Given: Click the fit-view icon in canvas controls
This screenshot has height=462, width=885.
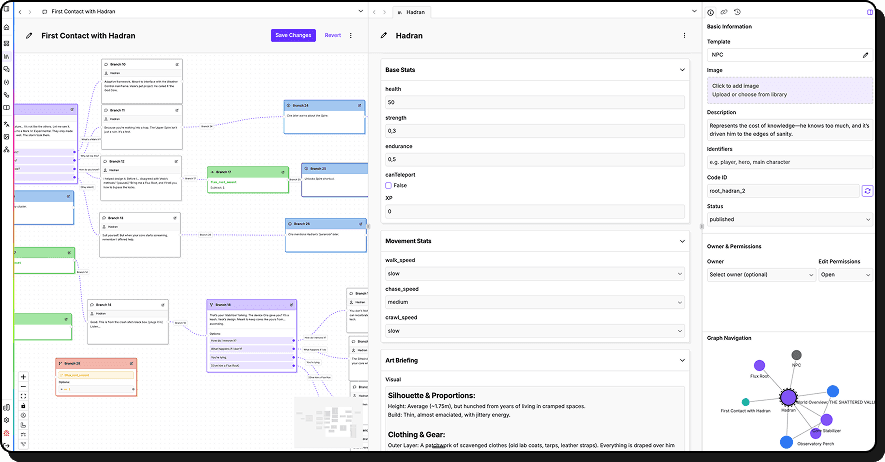Looking at the screenshot, I should 23,396.
